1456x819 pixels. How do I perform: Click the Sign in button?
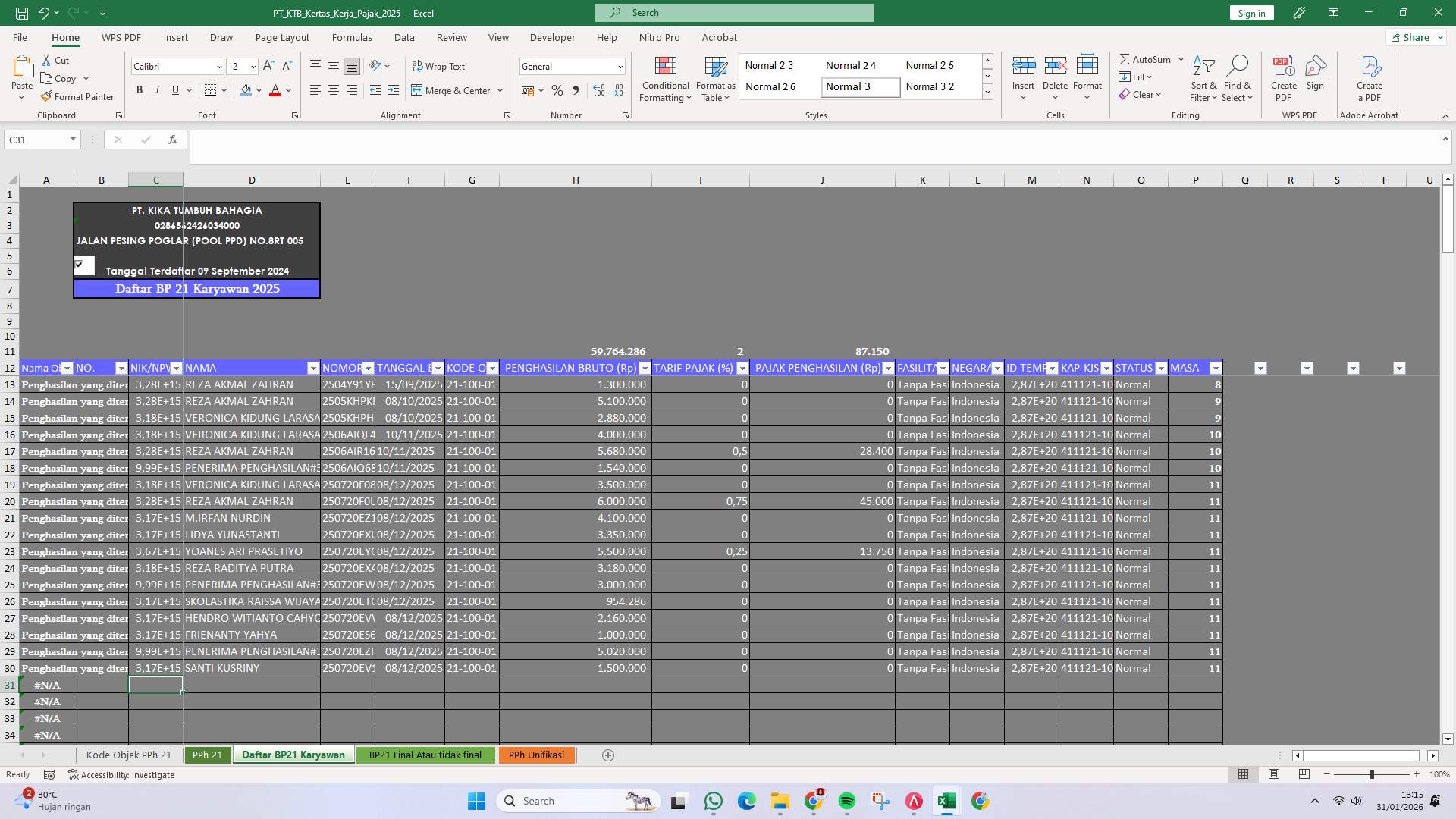click(1250, 12)
